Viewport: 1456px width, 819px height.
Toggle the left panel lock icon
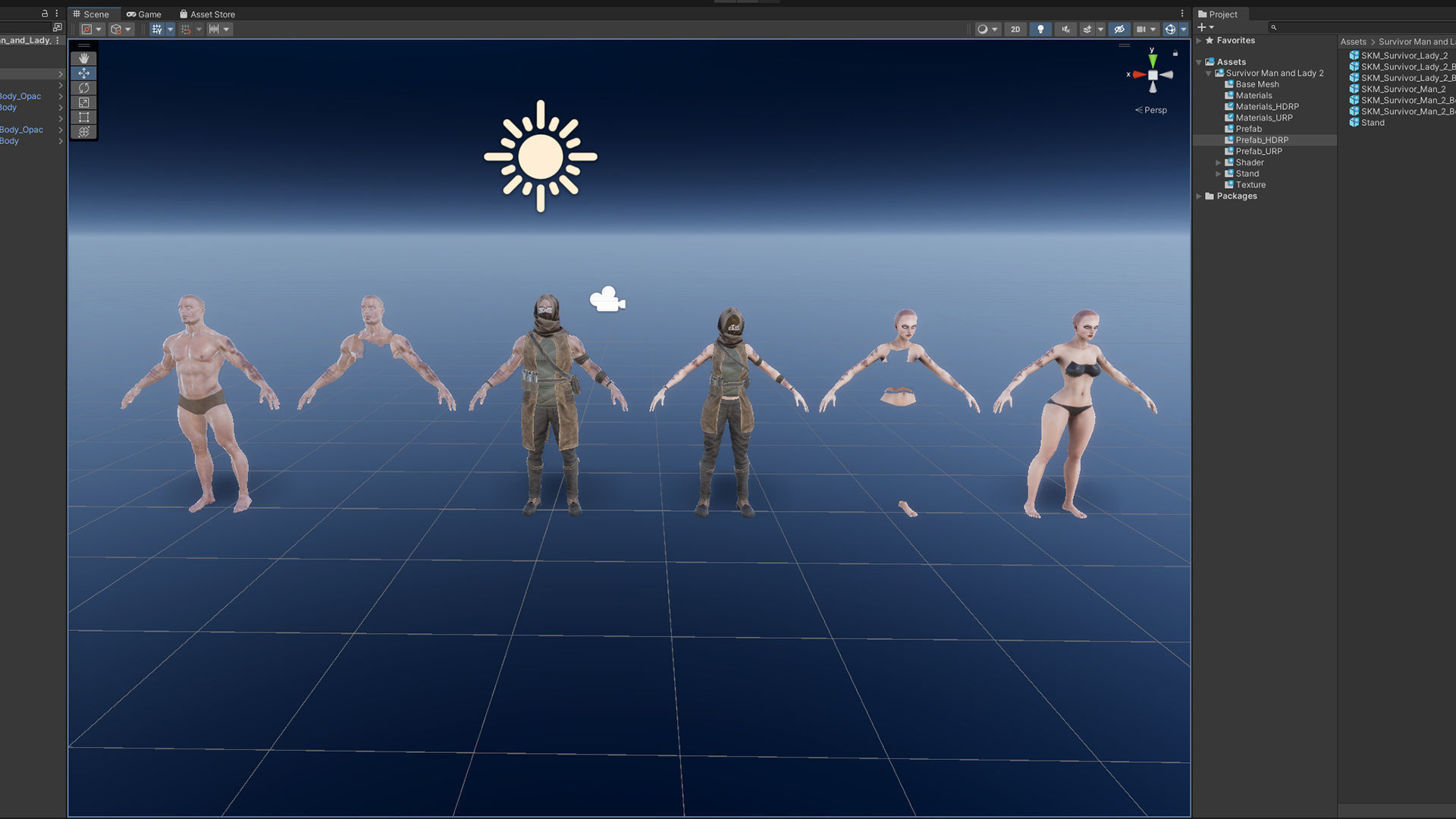point(44,14)
